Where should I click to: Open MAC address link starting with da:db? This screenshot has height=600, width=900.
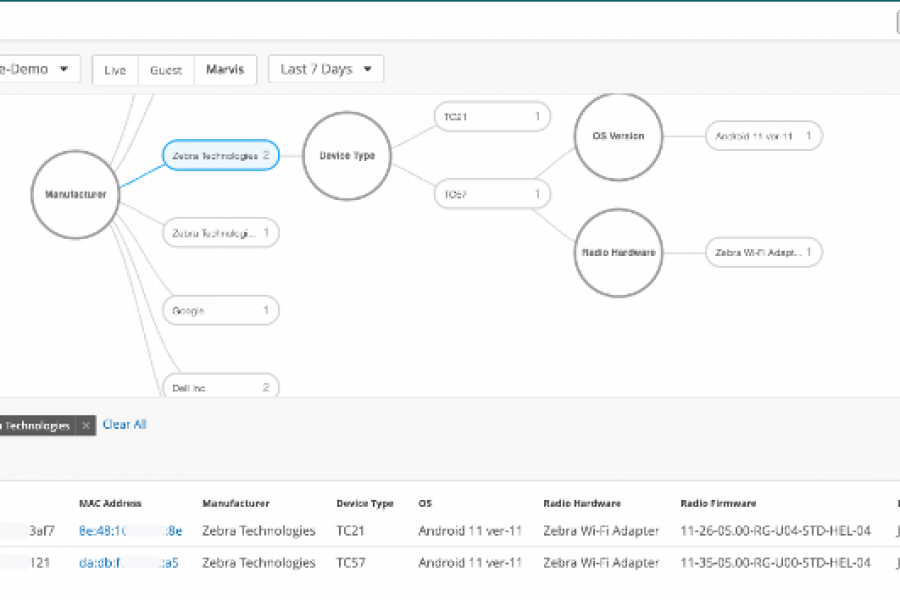pos(128,563)
